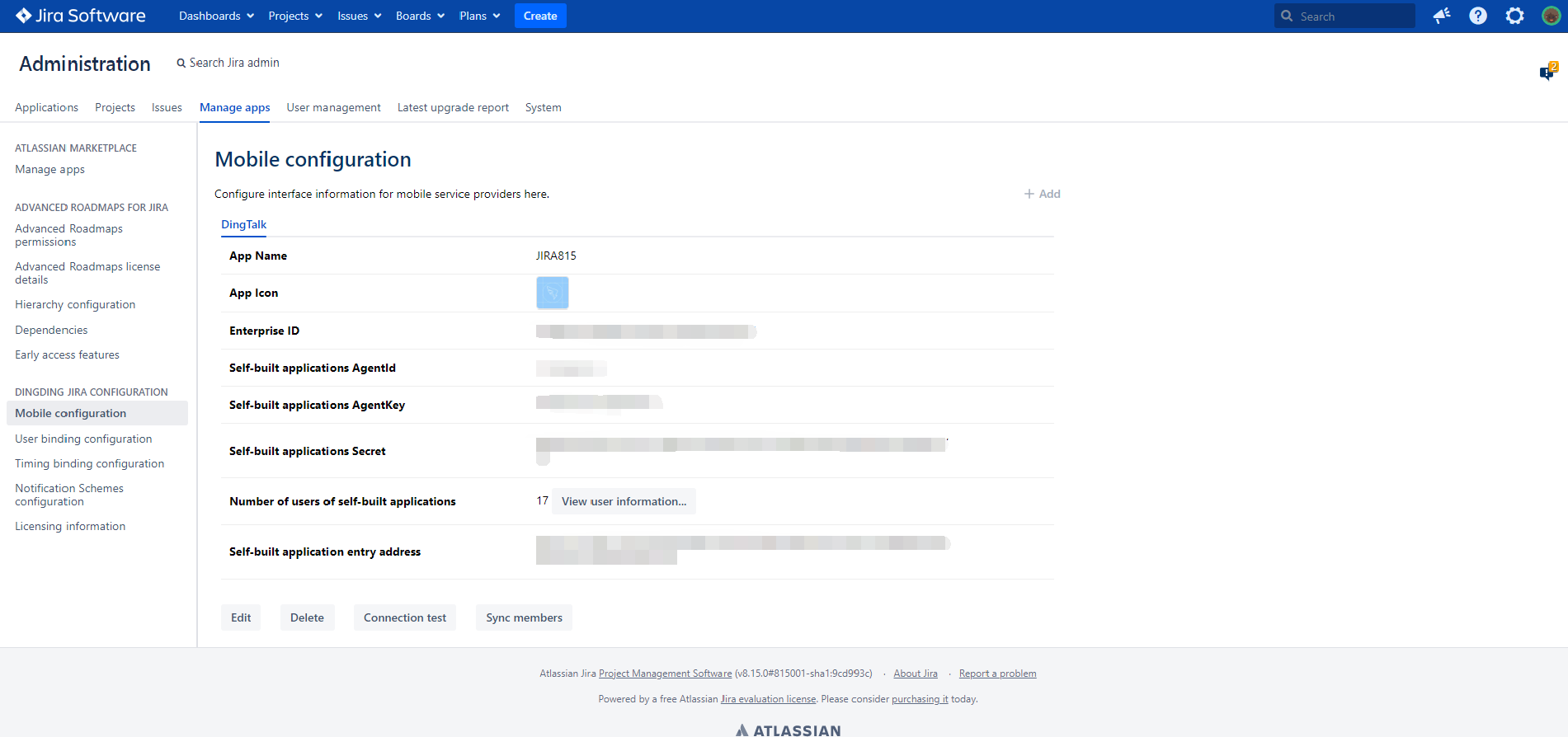This screenshot has width=1568, height=737.
Task: Click the Jira Software logo
Action: click(x=81, y=16)
